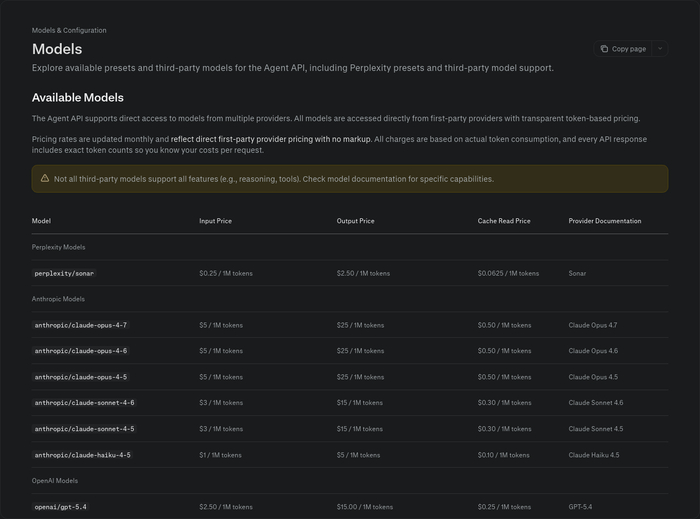Open the Claude Sonnet 4.6 documentation link
Screen dimensions: 700x519
pos(596,403)
